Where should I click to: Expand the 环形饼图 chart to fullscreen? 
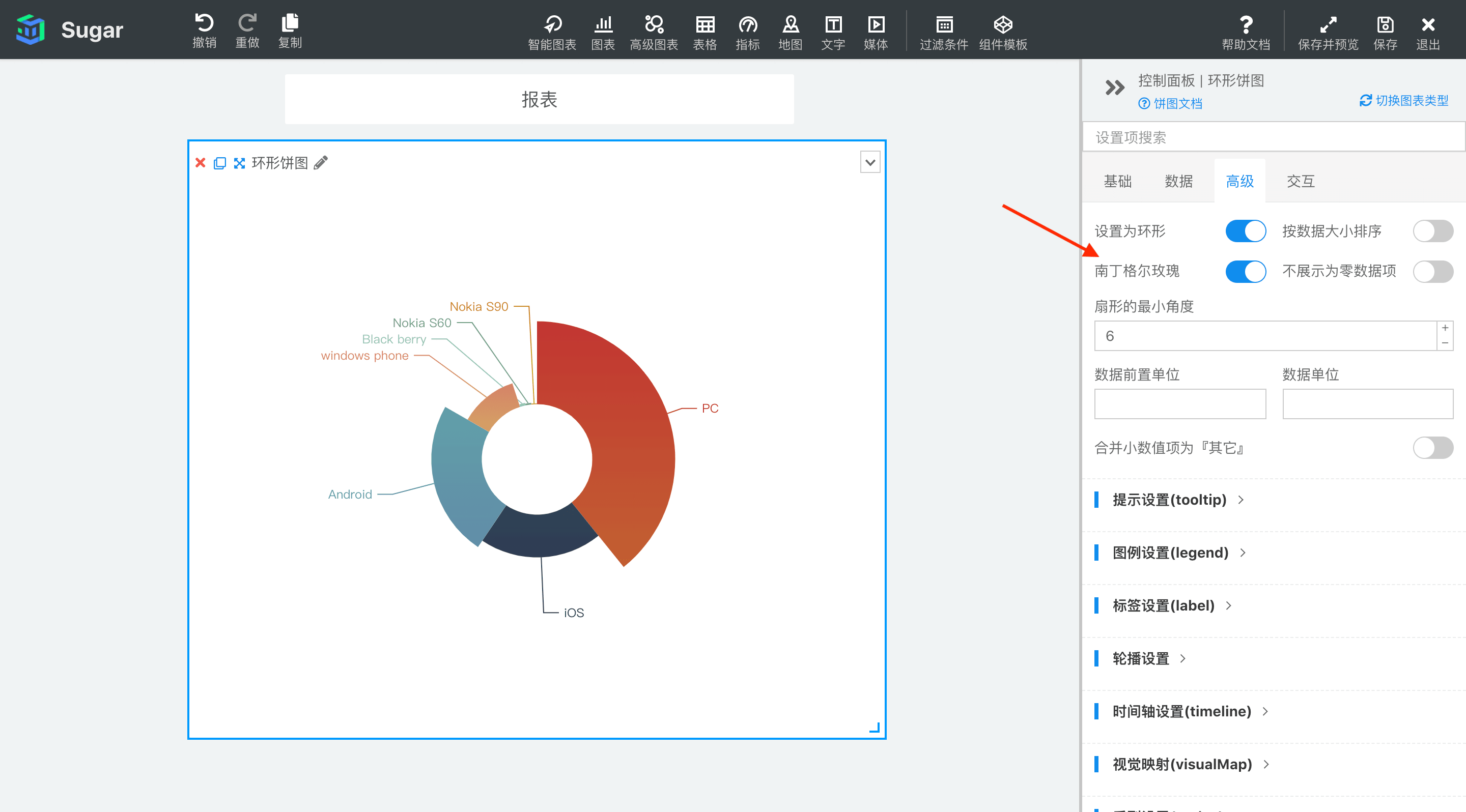[240, 163]
